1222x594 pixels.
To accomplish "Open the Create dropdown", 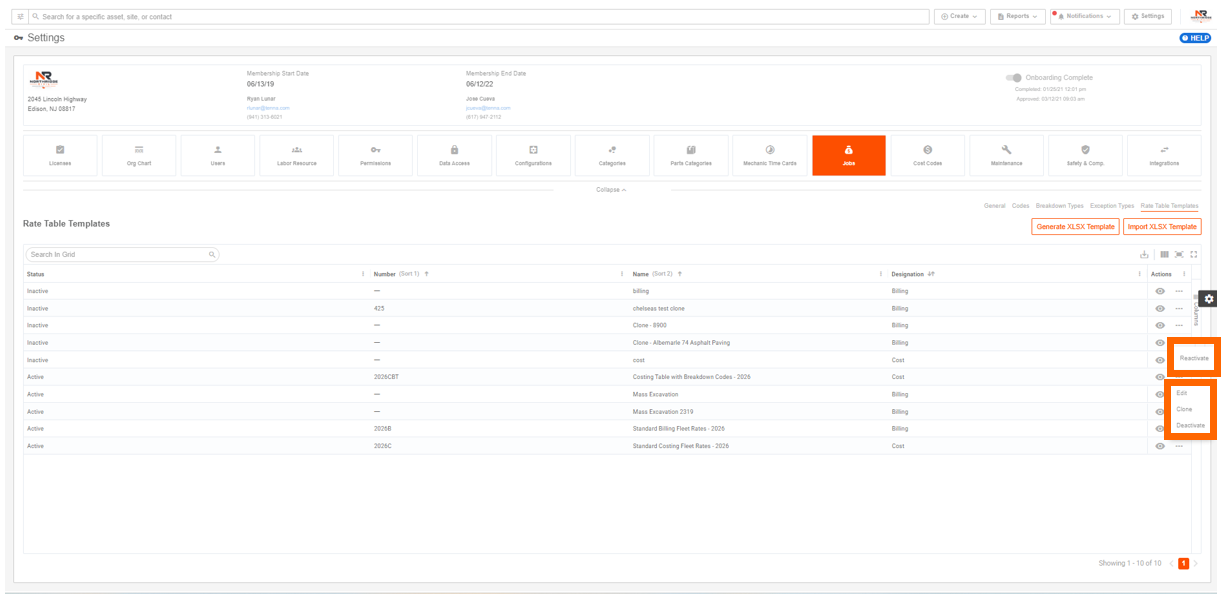I will click(x=960, y=16).
